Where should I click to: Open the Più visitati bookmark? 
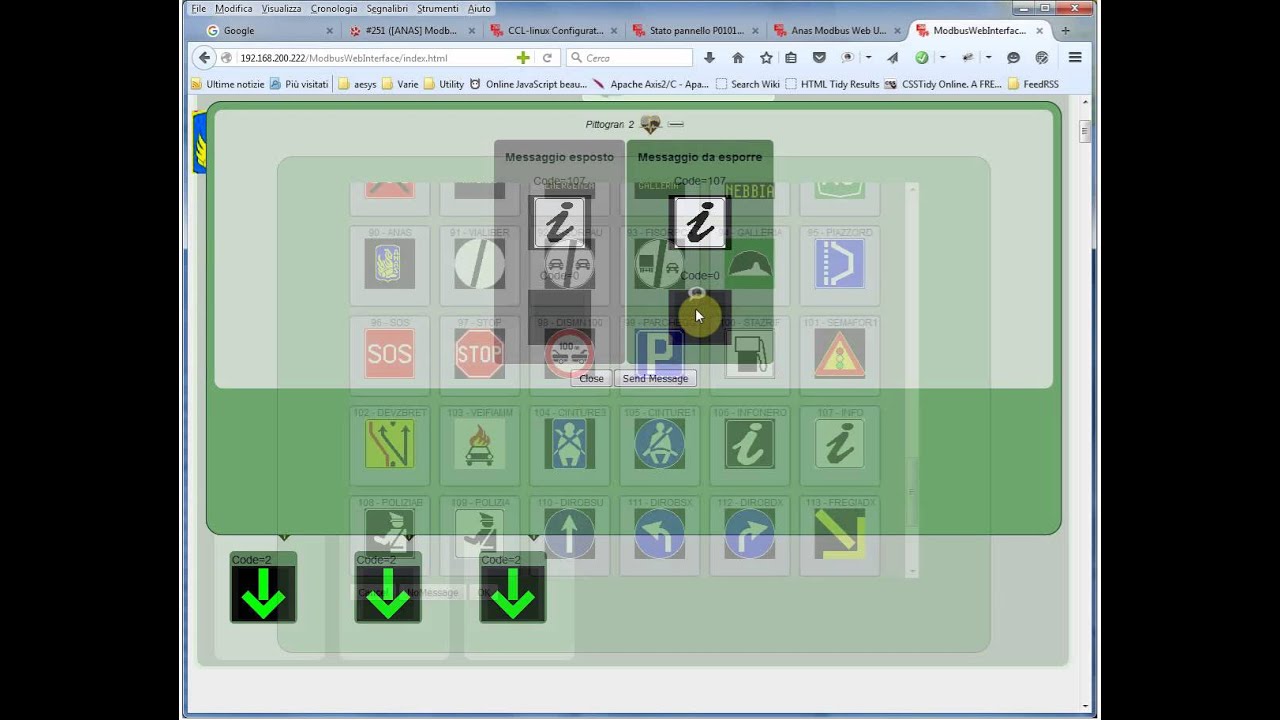coord(298,84)
